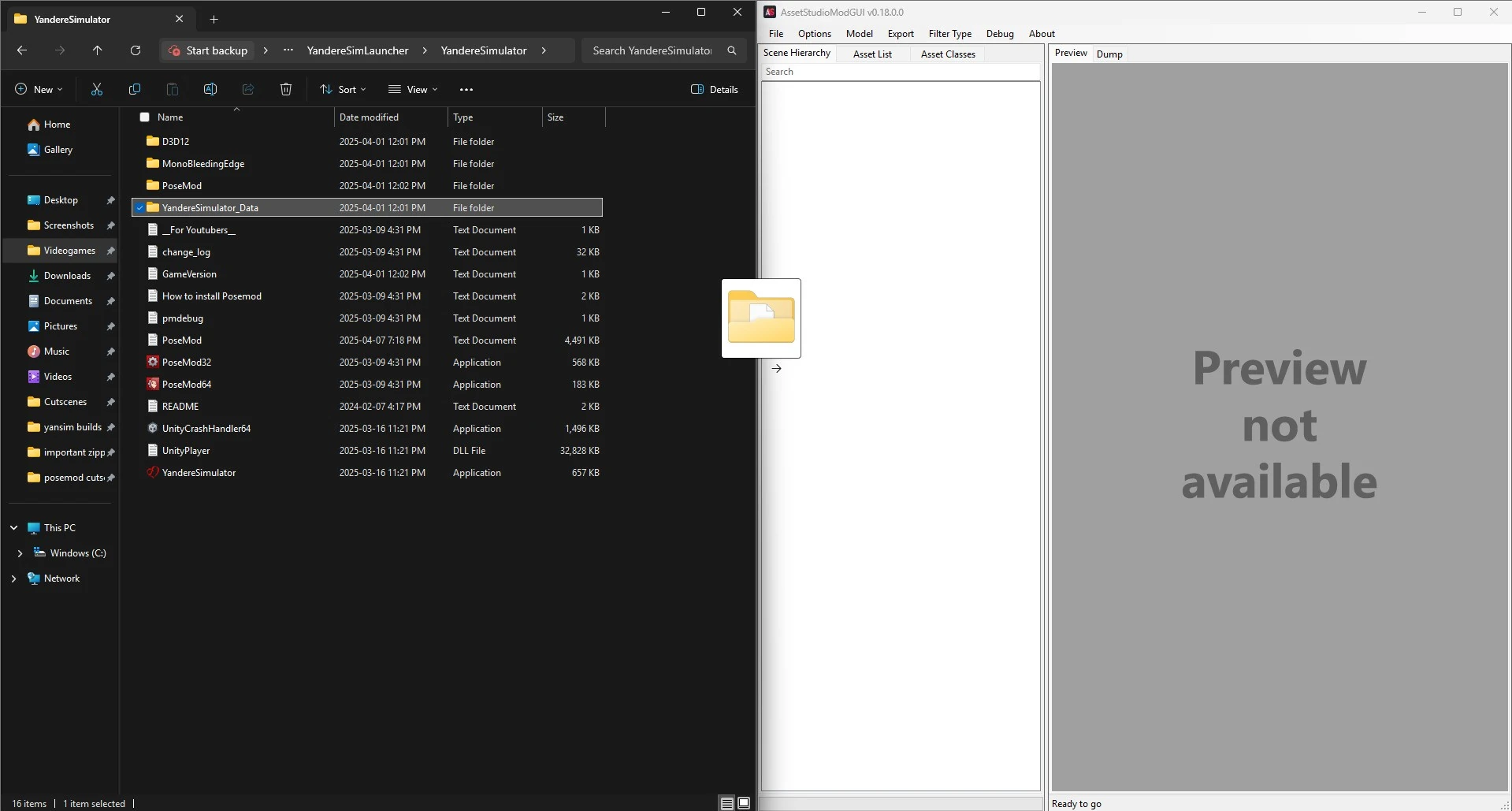The image size is (1512, 811).
Task: Open the View dropdown
Action: (x=413, y=90)
